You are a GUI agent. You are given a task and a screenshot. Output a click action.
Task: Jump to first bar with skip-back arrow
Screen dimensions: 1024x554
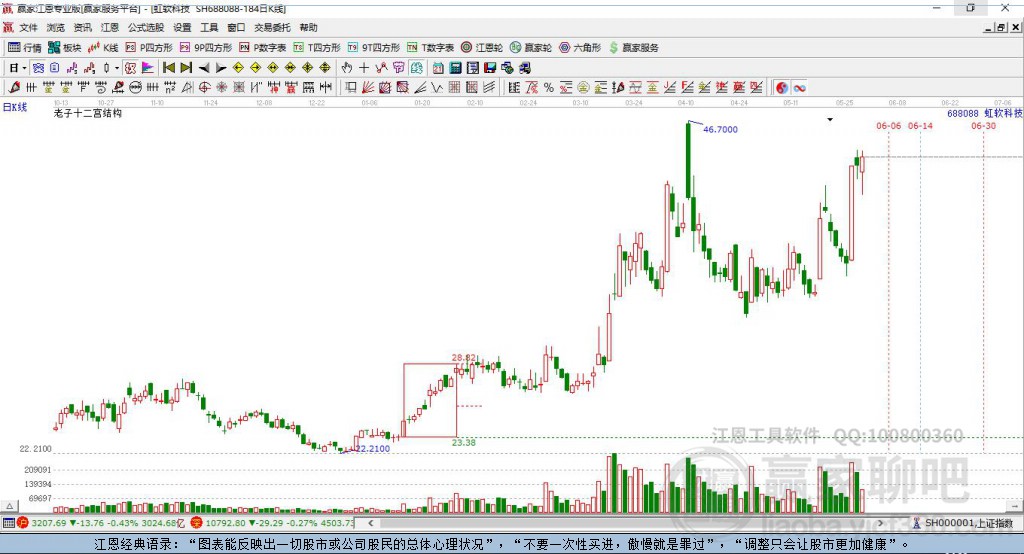pyautogui.click(x=168, y=68)
